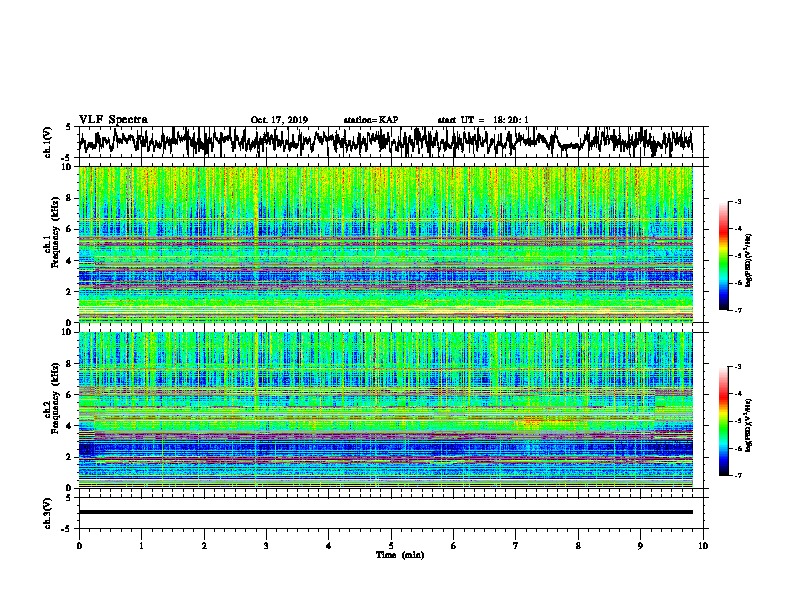Click the ch.2 color bar "log(PSD)" label

(749, 425)
